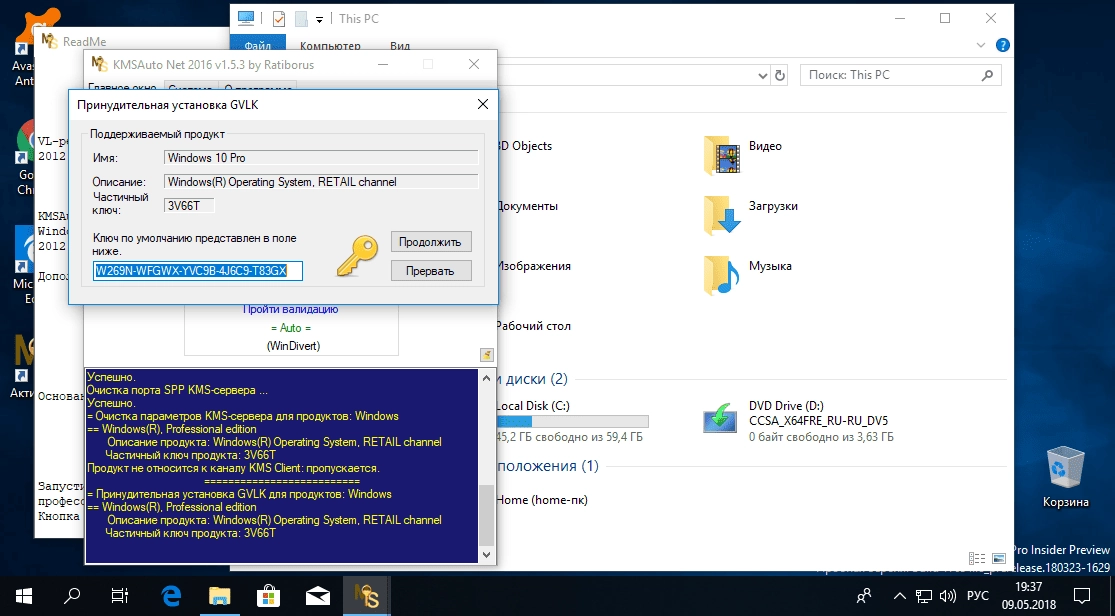This screenshot has width=1115, height=616.
Task: Click the taskbar Search magnifier icon
Action: coord(72,596)
